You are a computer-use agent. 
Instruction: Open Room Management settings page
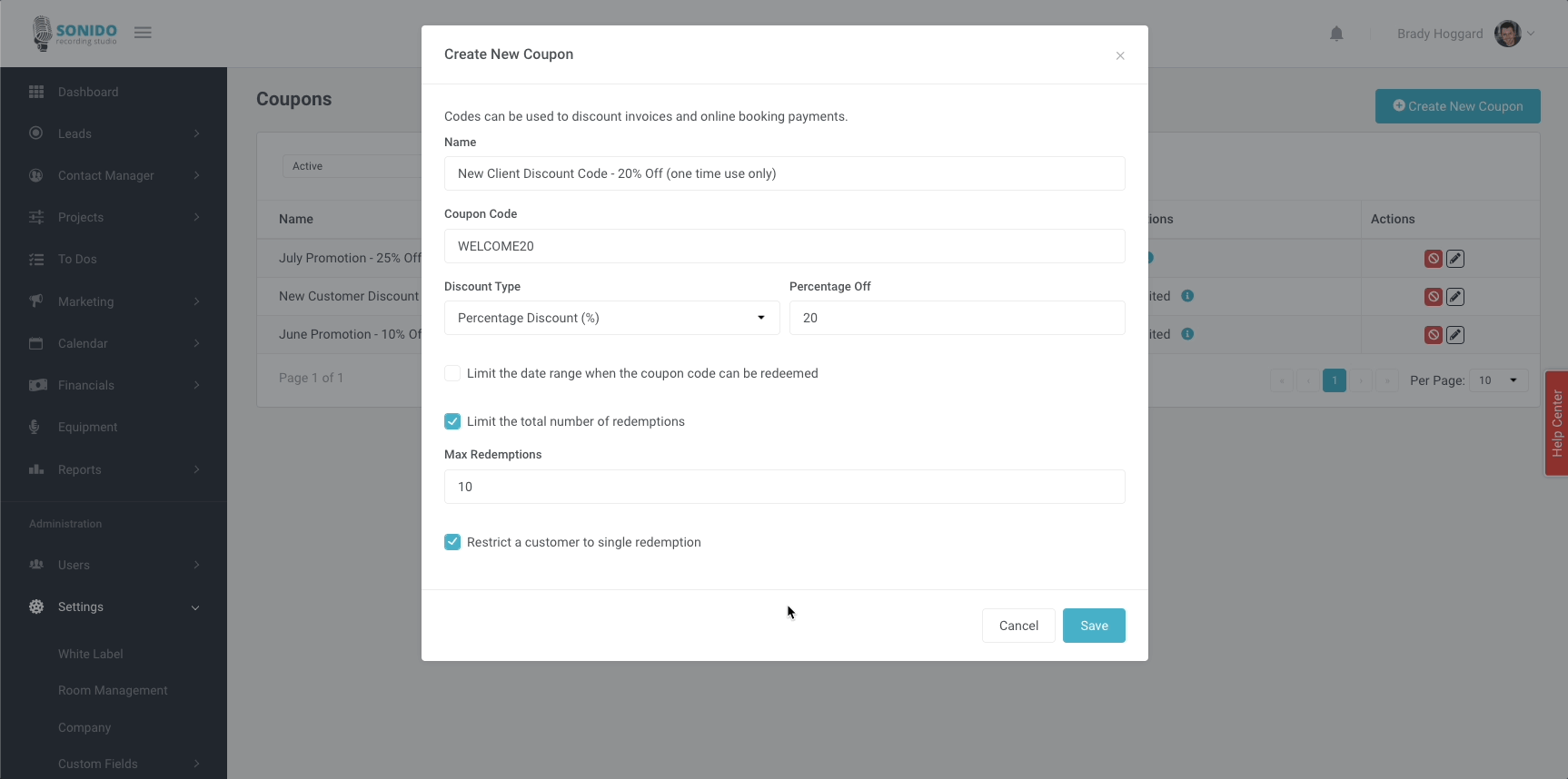pos(113,690)
